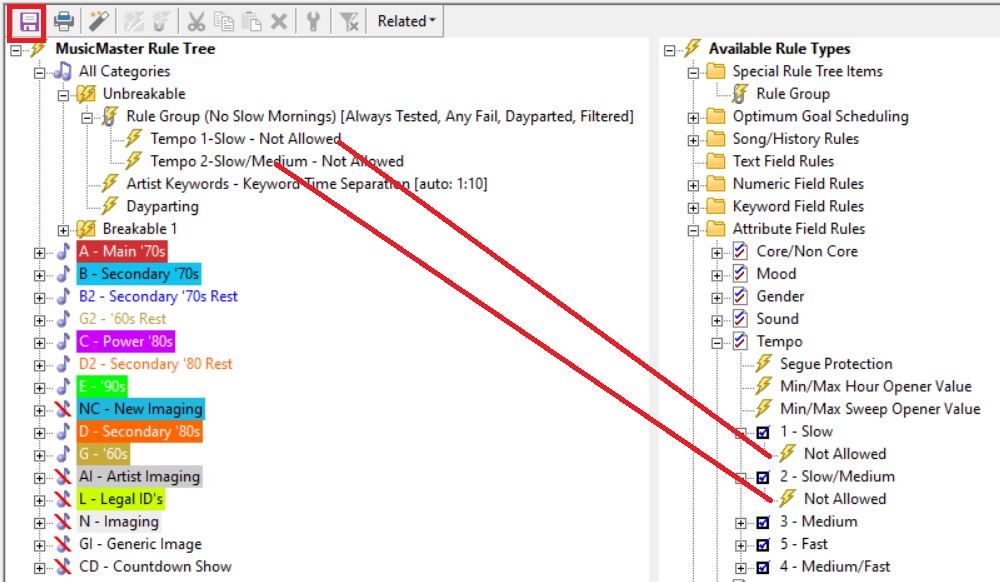Click the blue check box beside 5 - Fast
The height and width of the screenshot is (582, 1000).
(x=763, y=544)
